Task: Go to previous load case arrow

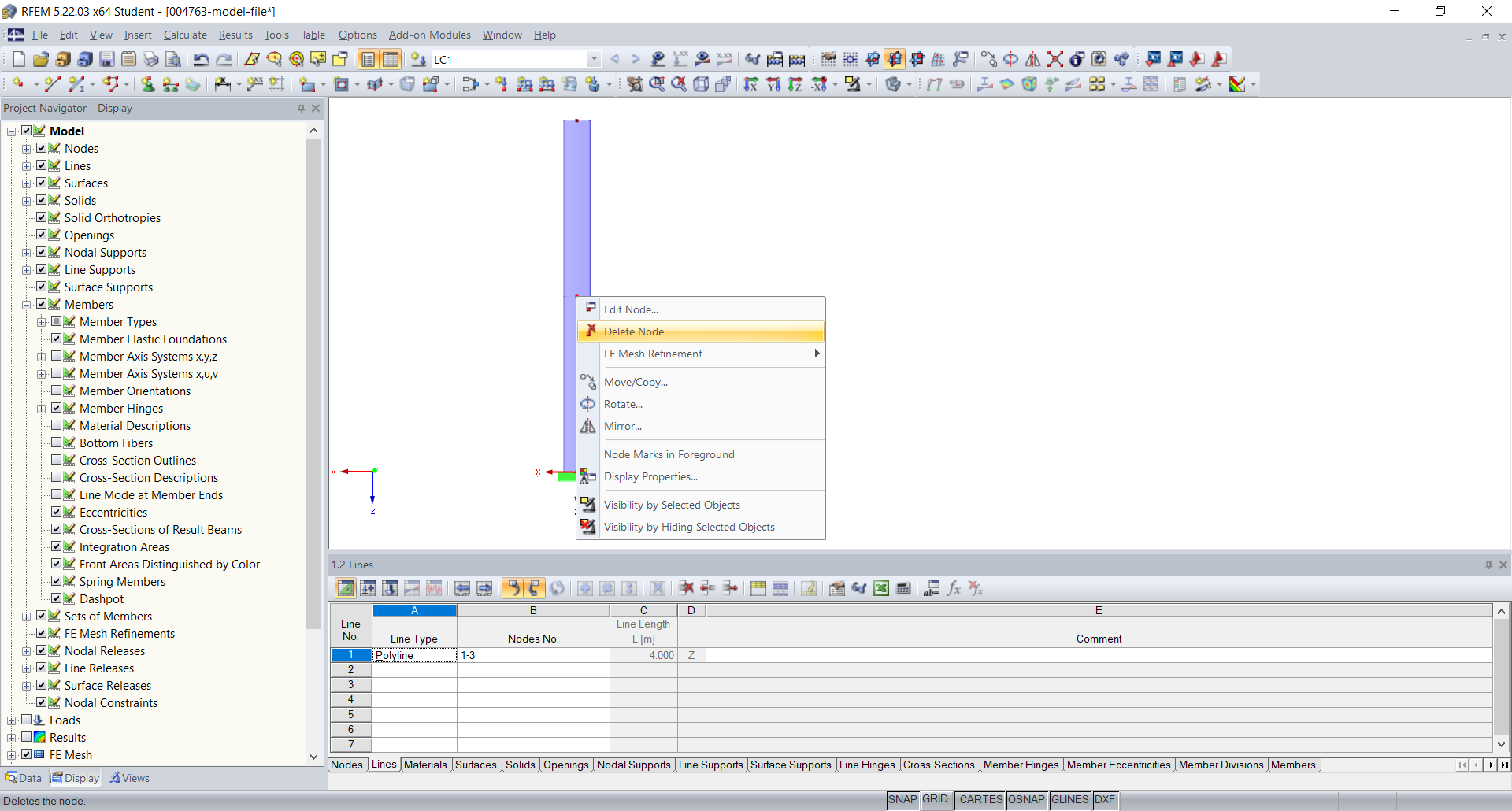Action: click(x=615, y=59)
